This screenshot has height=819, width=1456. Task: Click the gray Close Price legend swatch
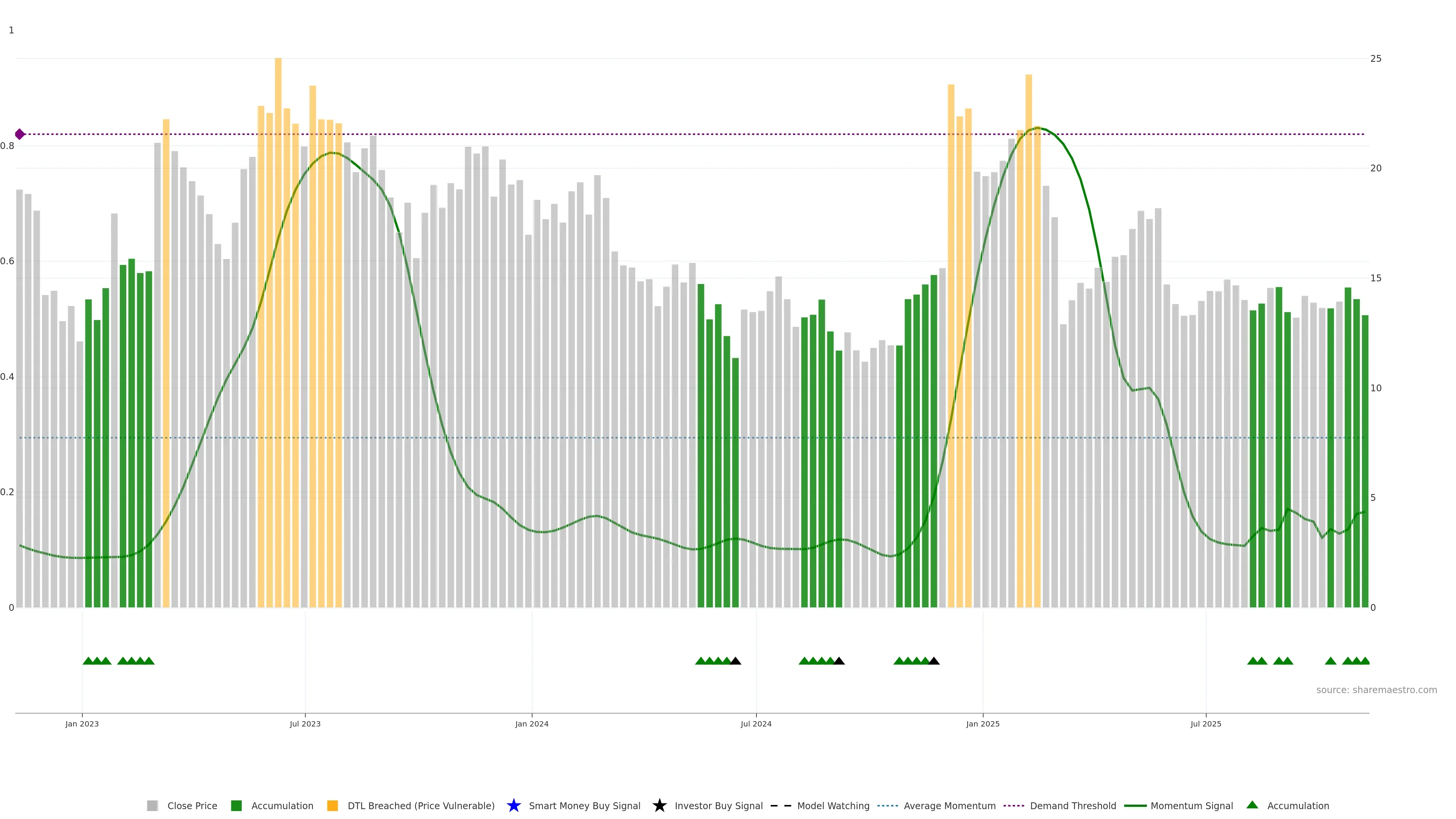tap(152, 805)
